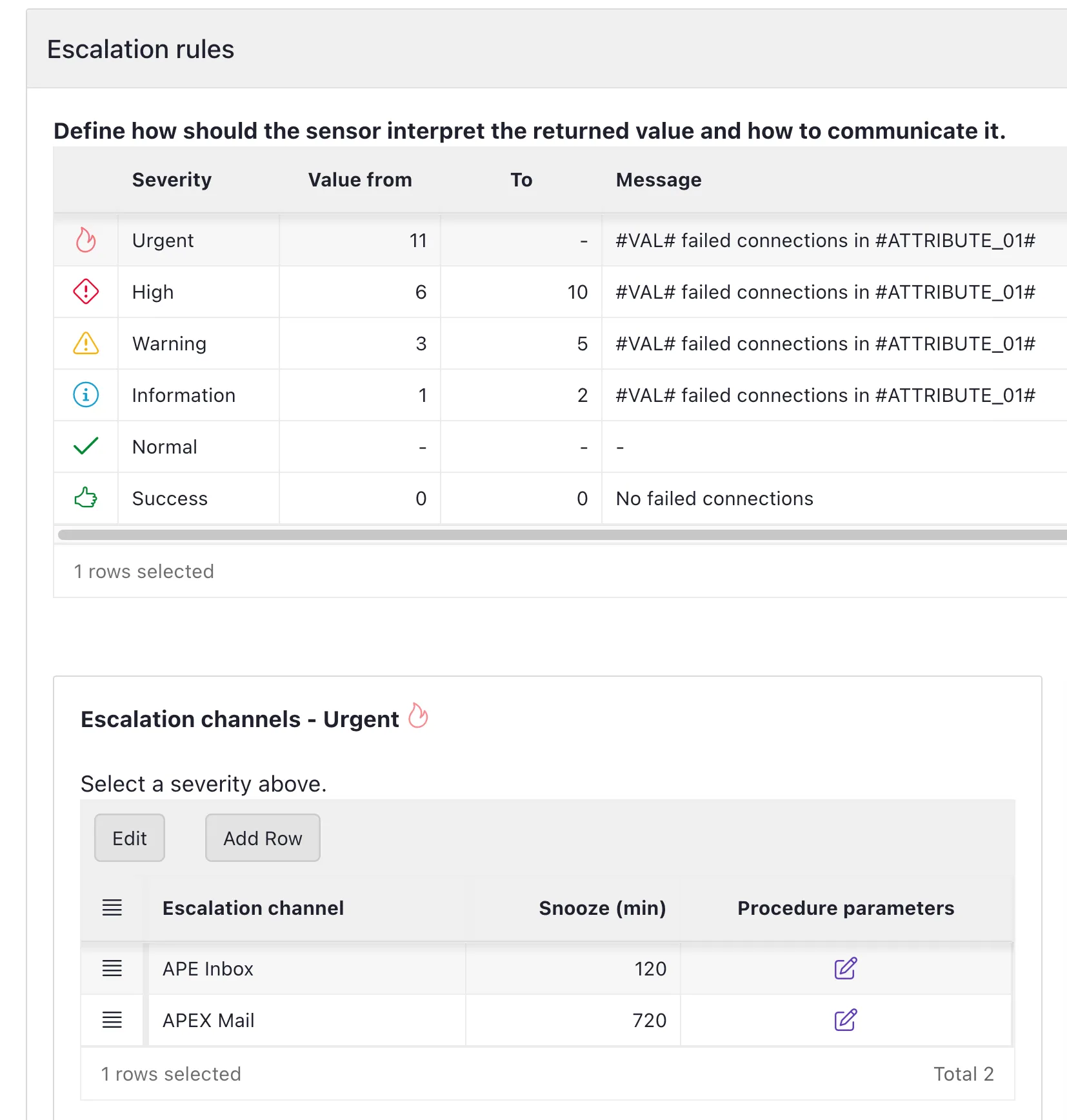
Task: Click the Add Row button
Action: pos(262,837)
